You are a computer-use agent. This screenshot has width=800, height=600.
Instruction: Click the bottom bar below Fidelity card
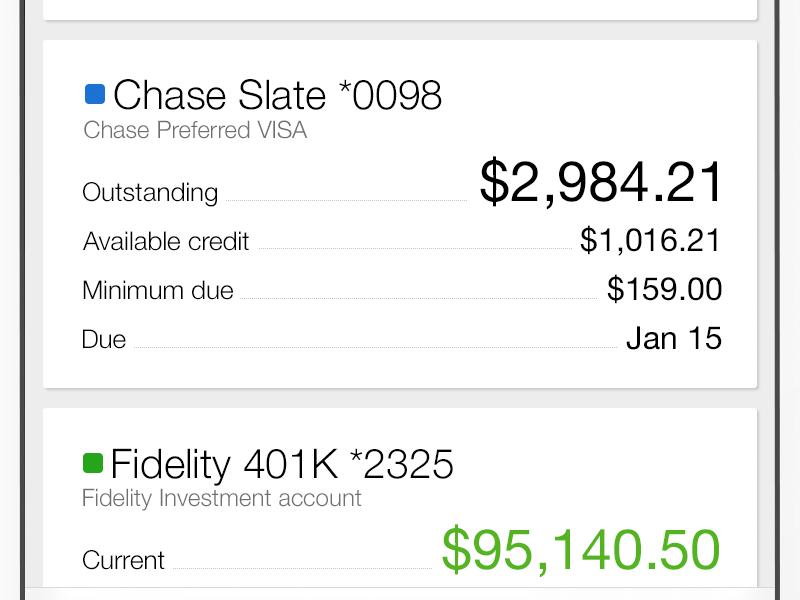(400, 593)
